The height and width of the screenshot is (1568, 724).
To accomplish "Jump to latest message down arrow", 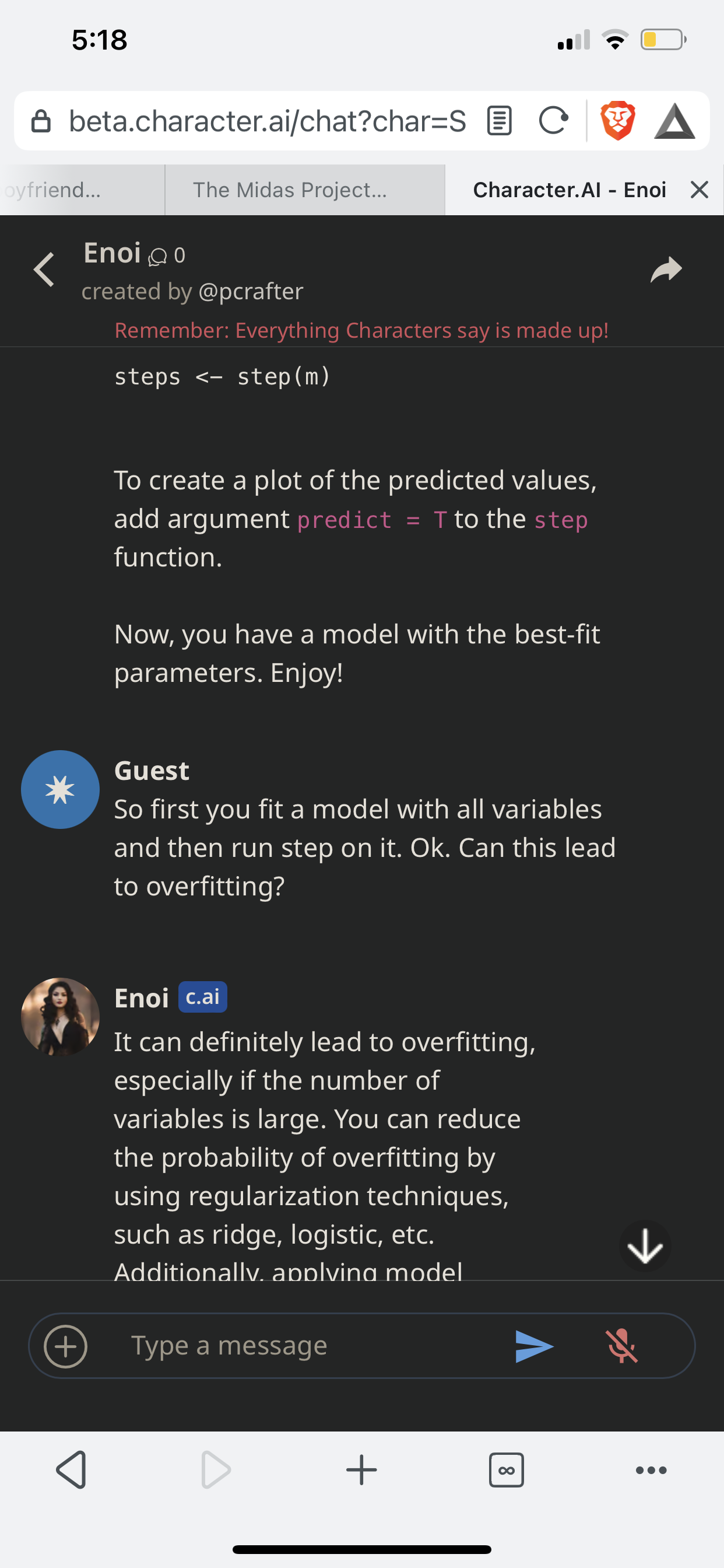I will coord(644,1246).
